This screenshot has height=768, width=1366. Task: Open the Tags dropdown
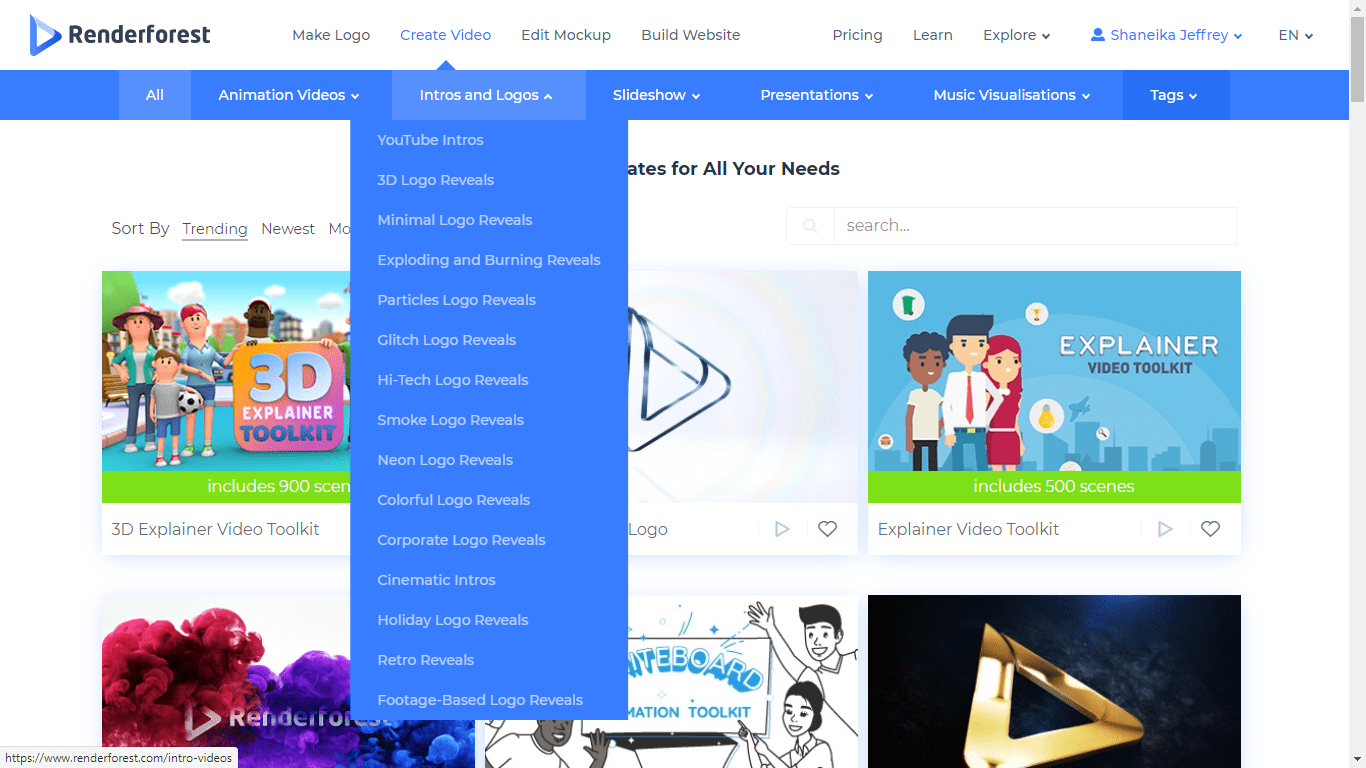[1174, 95]
